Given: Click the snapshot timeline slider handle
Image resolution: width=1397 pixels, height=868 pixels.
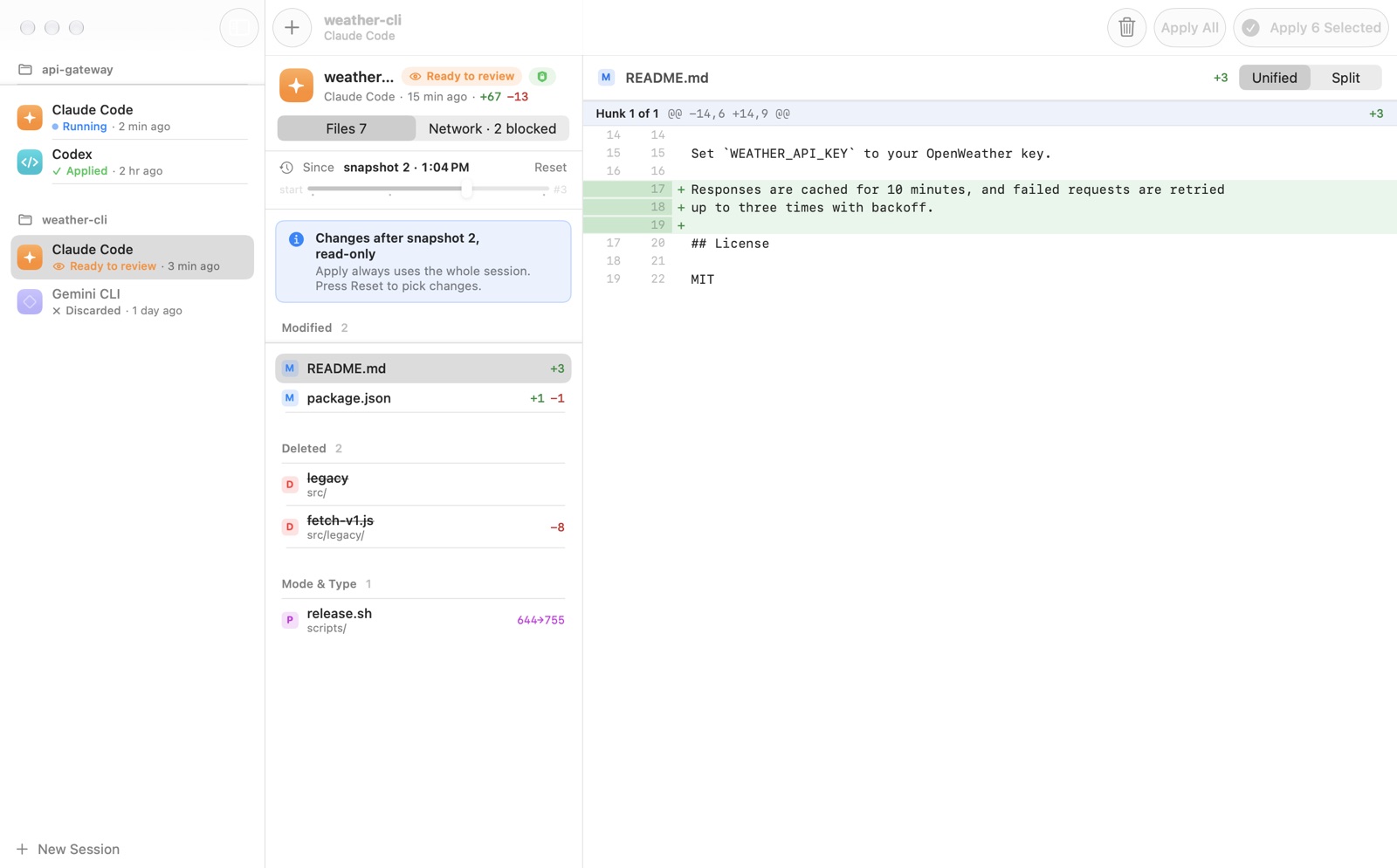Looking at the screenshot, I should (467, 189).
